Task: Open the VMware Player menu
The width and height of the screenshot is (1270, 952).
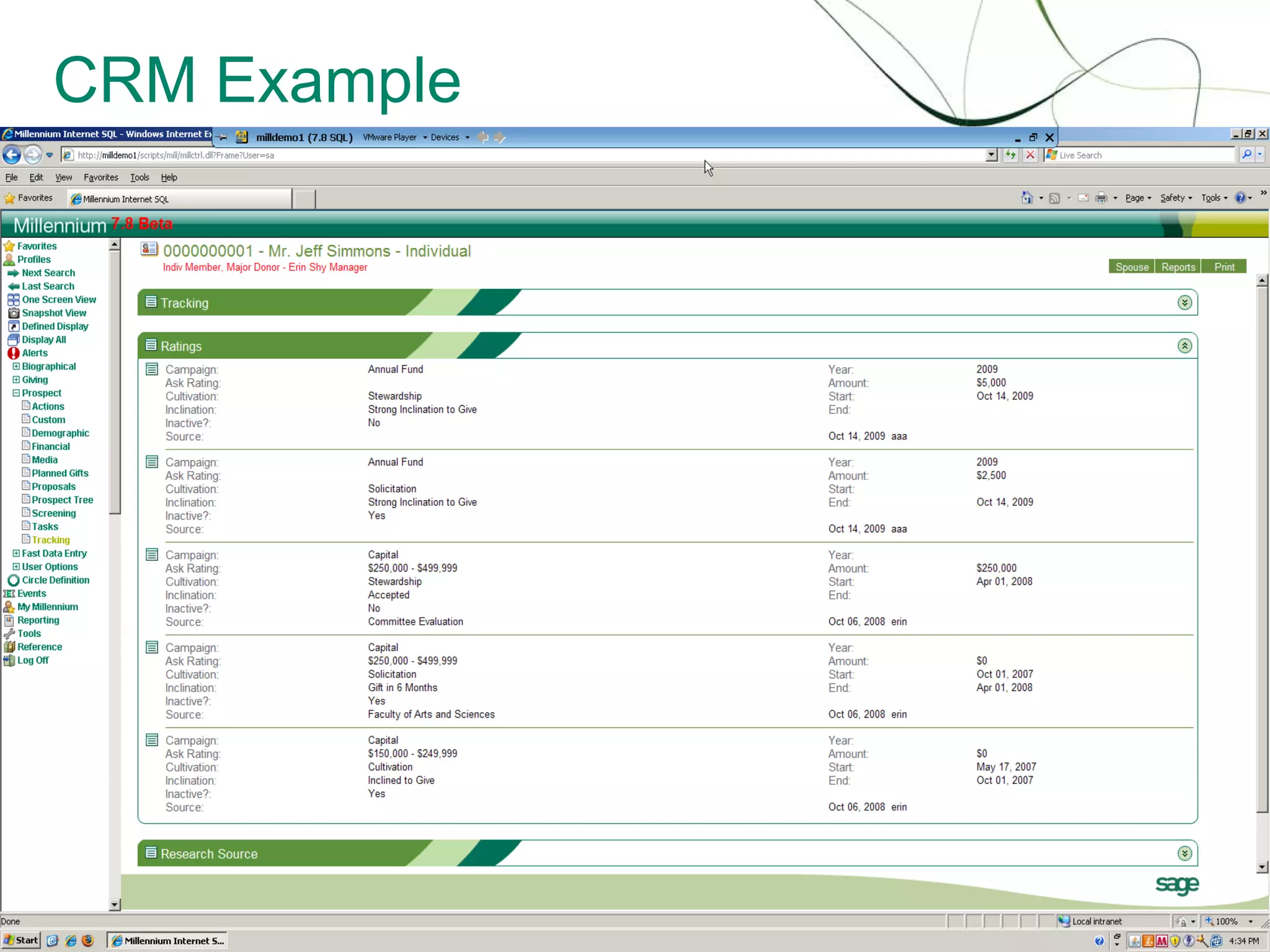Action: coord(395,137)
